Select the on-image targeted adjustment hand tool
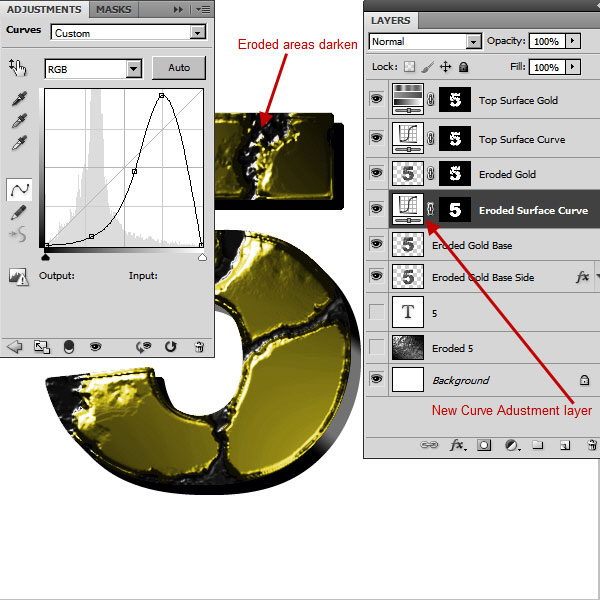The height and width of the screenshot is (600, 600). coord(18,68)
